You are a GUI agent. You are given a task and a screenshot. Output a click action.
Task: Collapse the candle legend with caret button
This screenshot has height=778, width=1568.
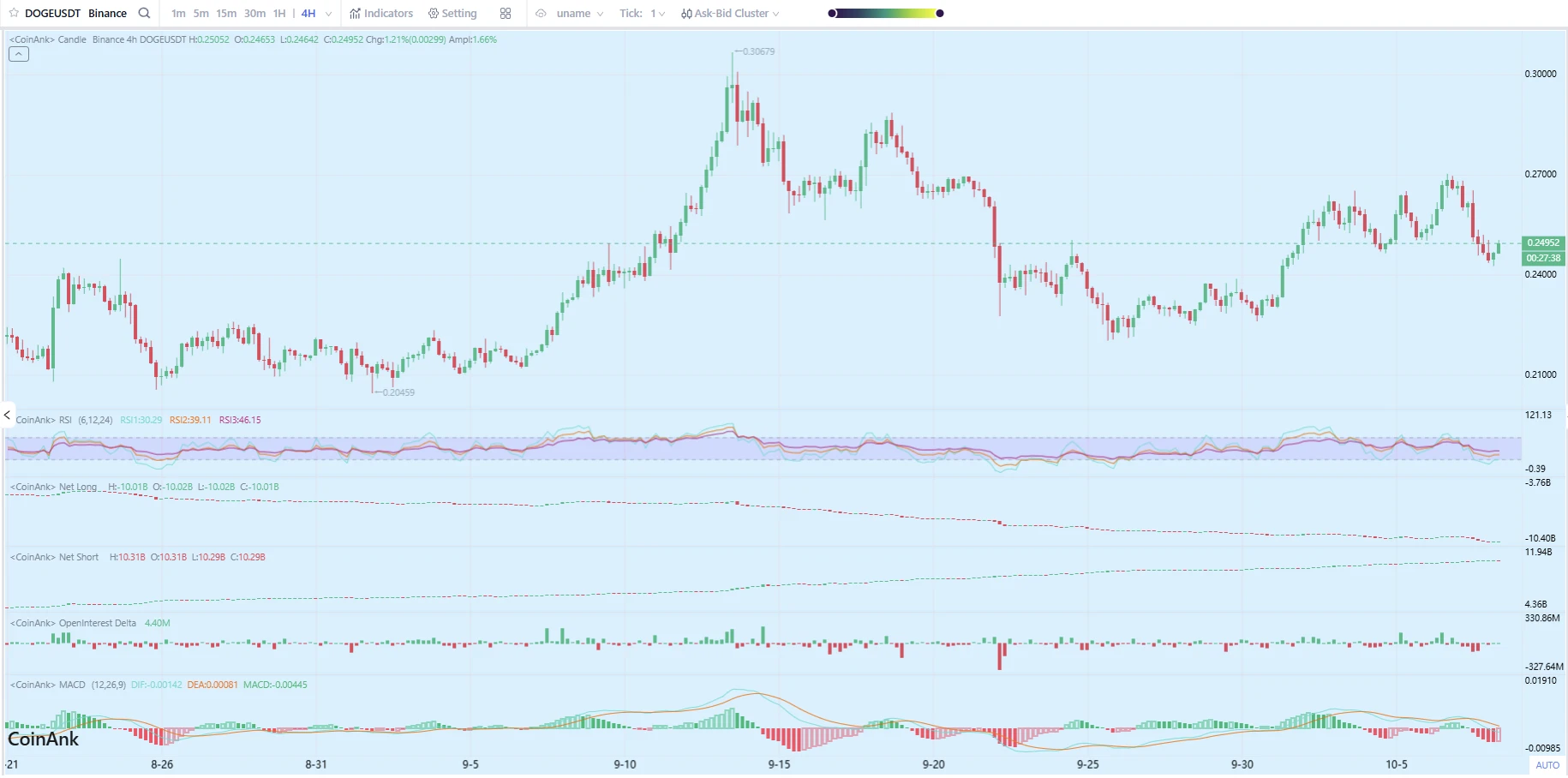pyautogui.click(x=19, y=54)
